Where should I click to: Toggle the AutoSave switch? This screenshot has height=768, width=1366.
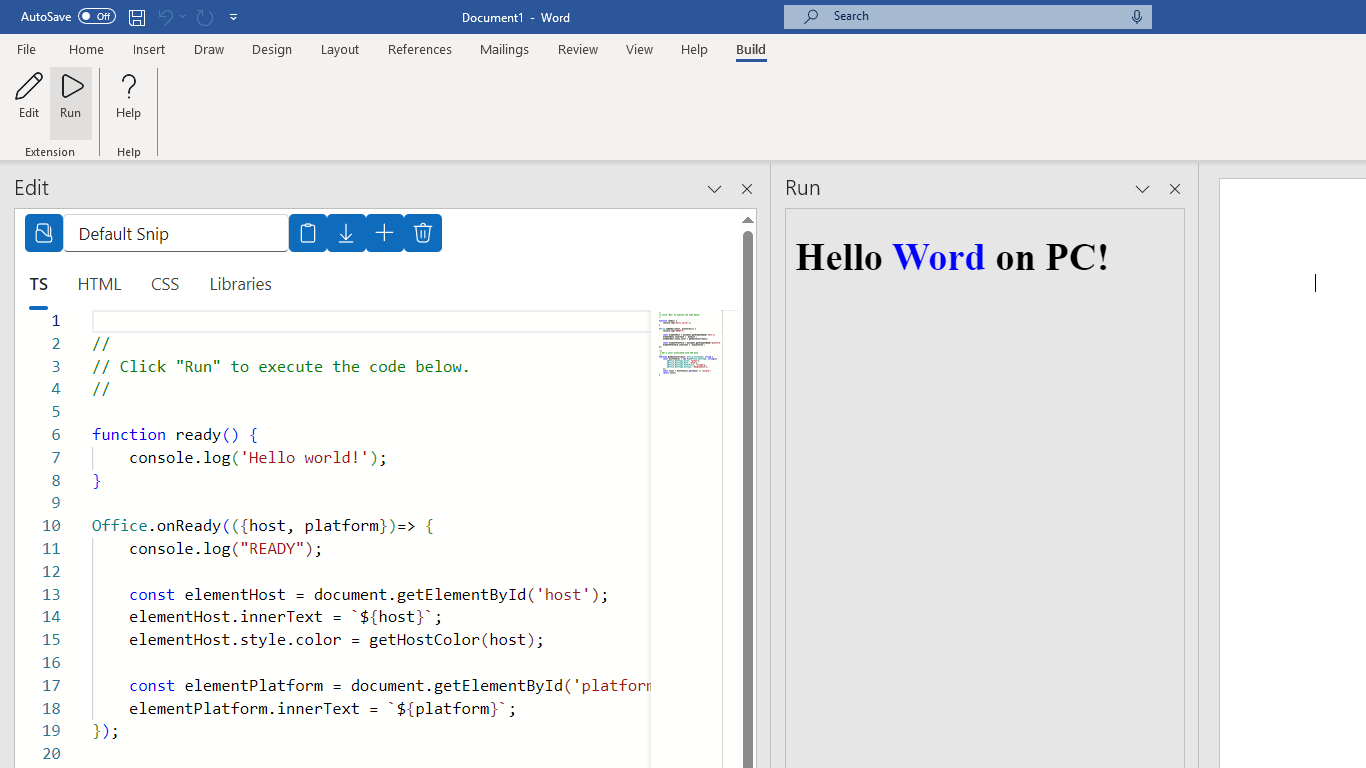pyautogui.click(x=97, y=17)
